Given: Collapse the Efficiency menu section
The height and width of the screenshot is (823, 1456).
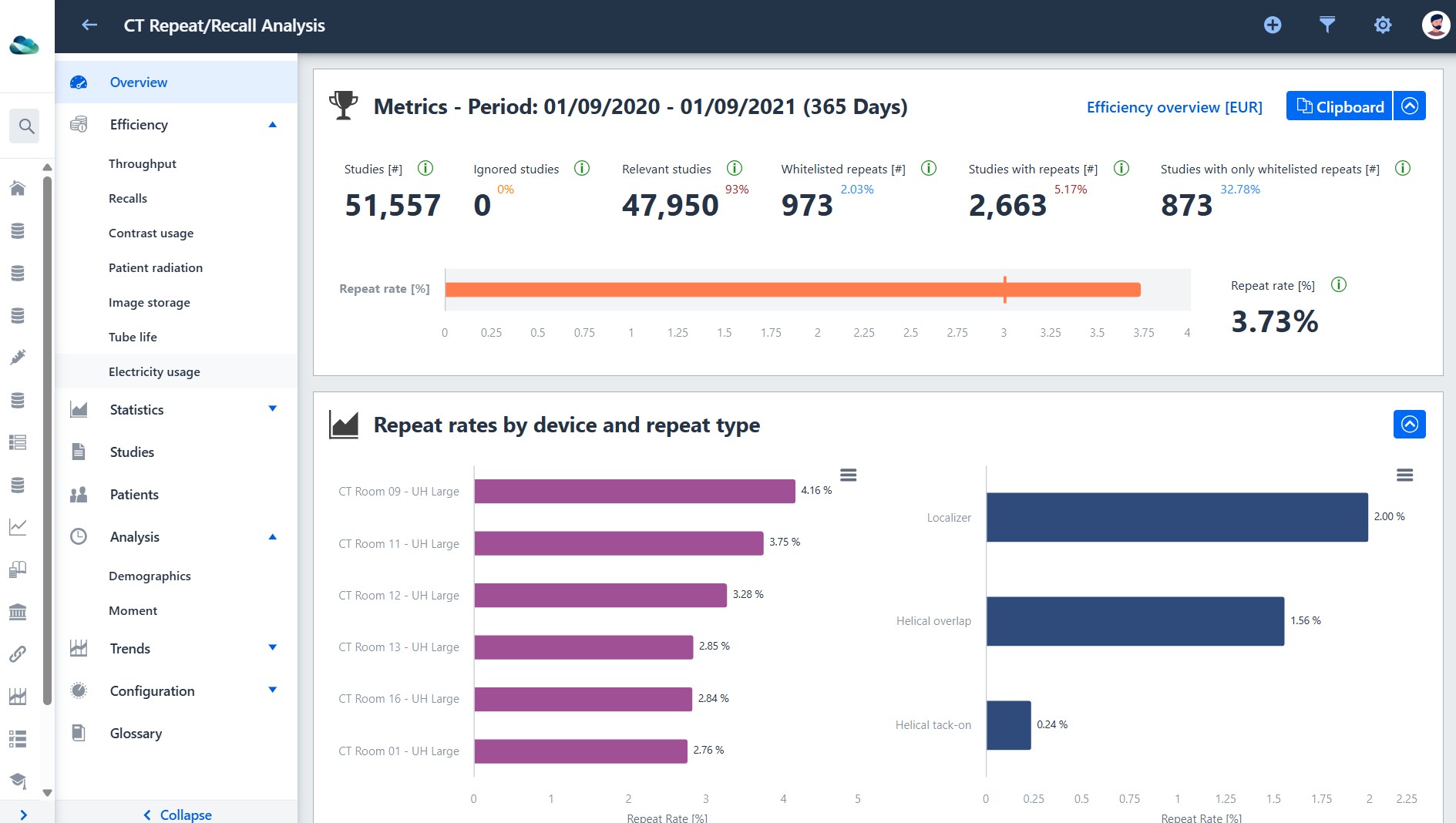Looking at the screenshot, I should point(272,125).
